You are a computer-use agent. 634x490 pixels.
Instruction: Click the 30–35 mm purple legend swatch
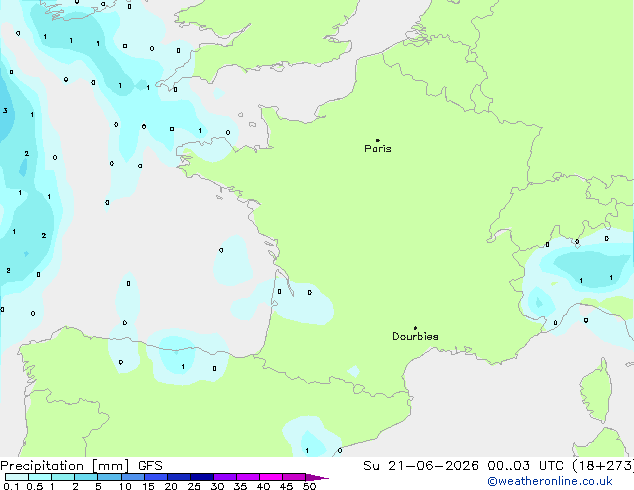225,477
